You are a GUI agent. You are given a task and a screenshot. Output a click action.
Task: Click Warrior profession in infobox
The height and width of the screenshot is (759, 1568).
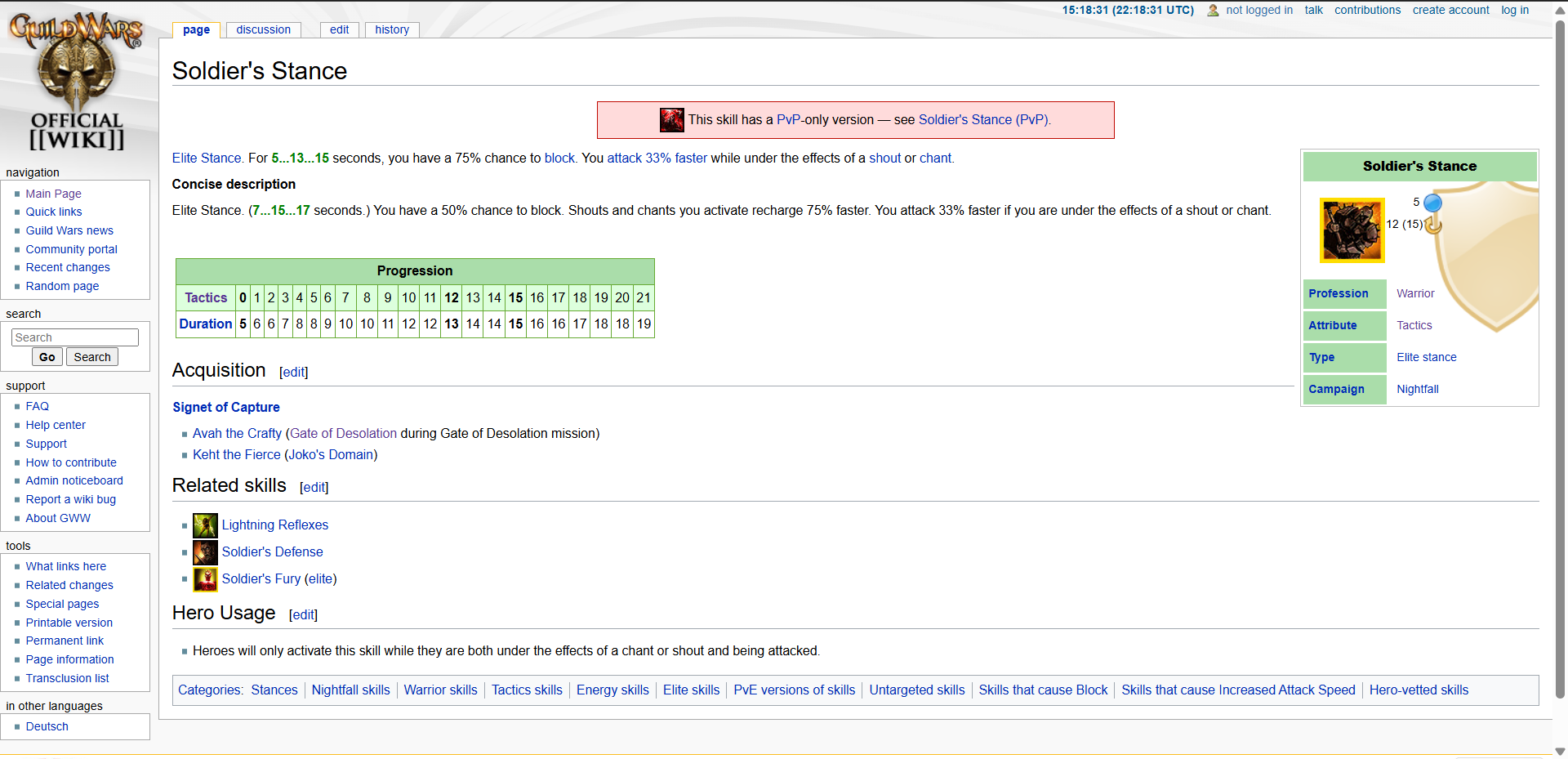pyautogui.click(x=1415, y=293)
